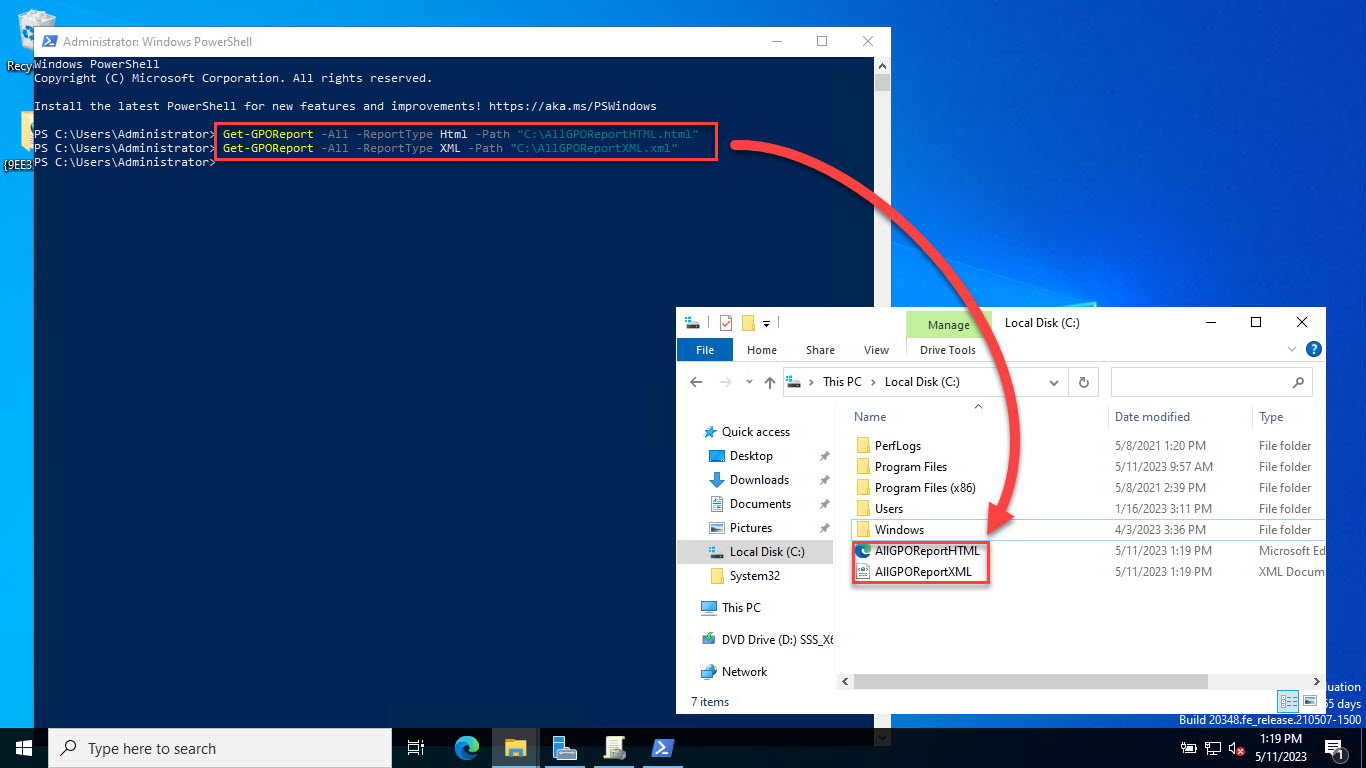Switch to the View tab
Image resolution: width=1366 pixels, height=768 pixels.
pyautogui.click(x=876, y=350)
